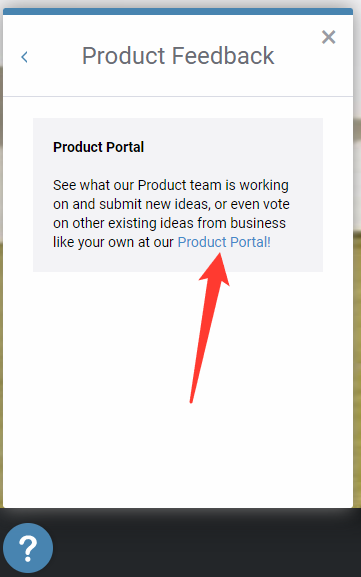
Task: Click the Product Feedback title
Action: point(178,56)
